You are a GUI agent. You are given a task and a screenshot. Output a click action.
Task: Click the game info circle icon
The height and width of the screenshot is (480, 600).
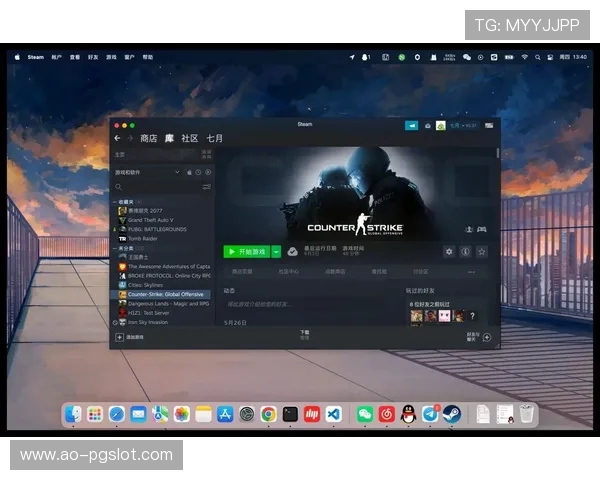click(465, 252)
